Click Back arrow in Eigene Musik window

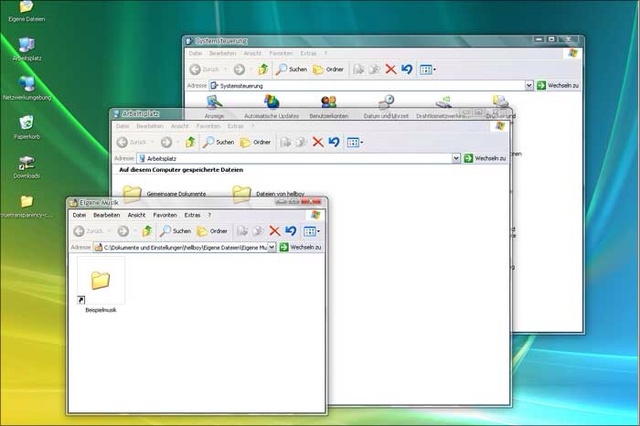point(79,231)
